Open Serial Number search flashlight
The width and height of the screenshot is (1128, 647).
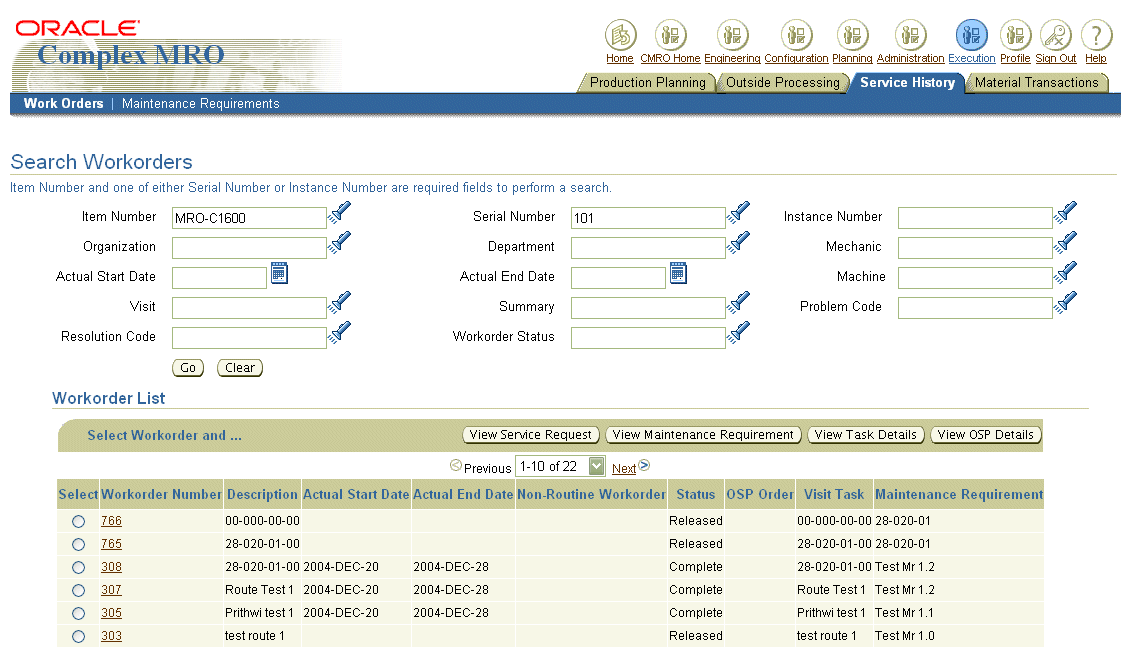click(739, 212)
